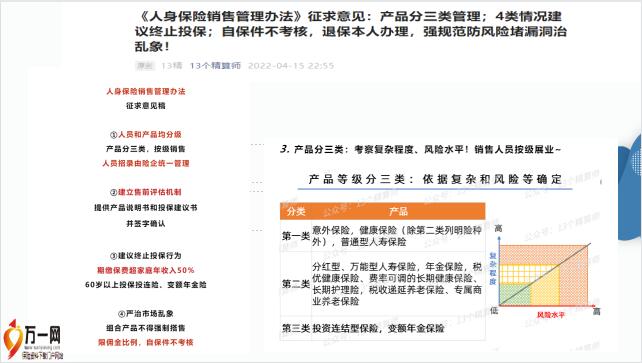This screenshot has width=642, height=363.
Task: Click the 原创 tag badge
Action: (x=145, y=65)
